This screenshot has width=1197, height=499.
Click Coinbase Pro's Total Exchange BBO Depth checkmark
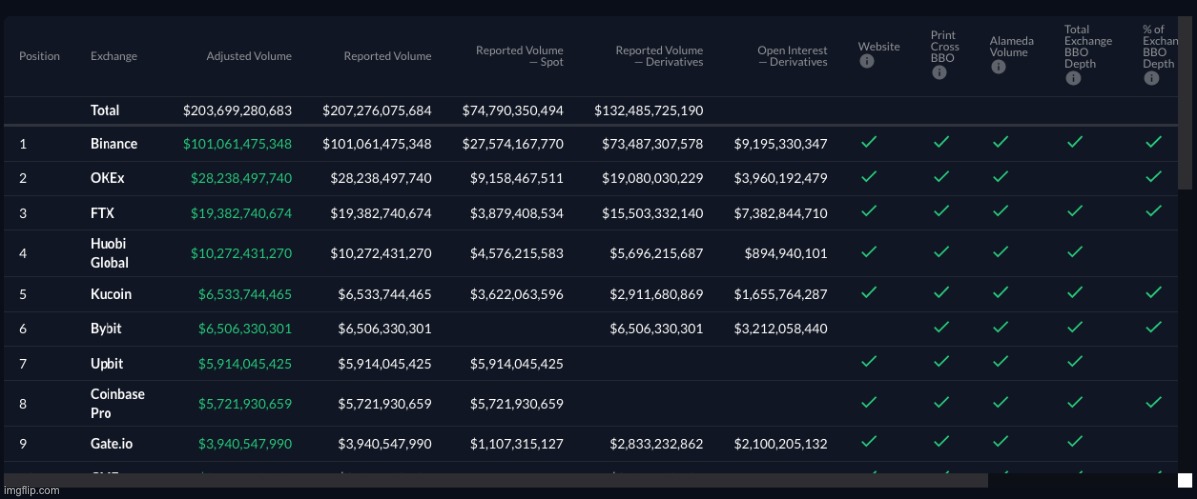coord(1075,402)
